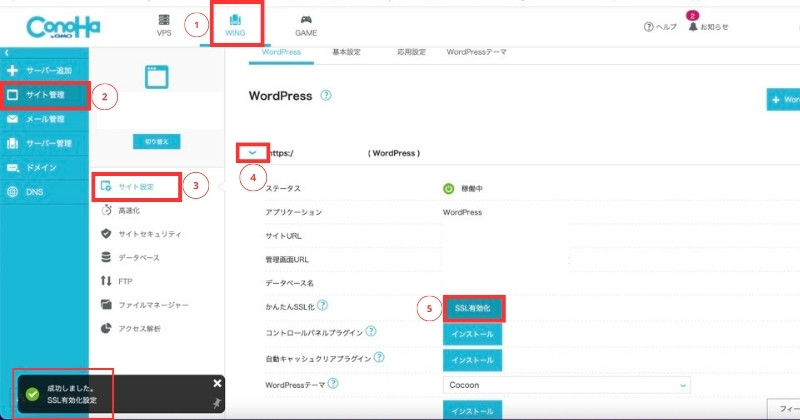Open the ヘルプ help link

click(660, 27)
